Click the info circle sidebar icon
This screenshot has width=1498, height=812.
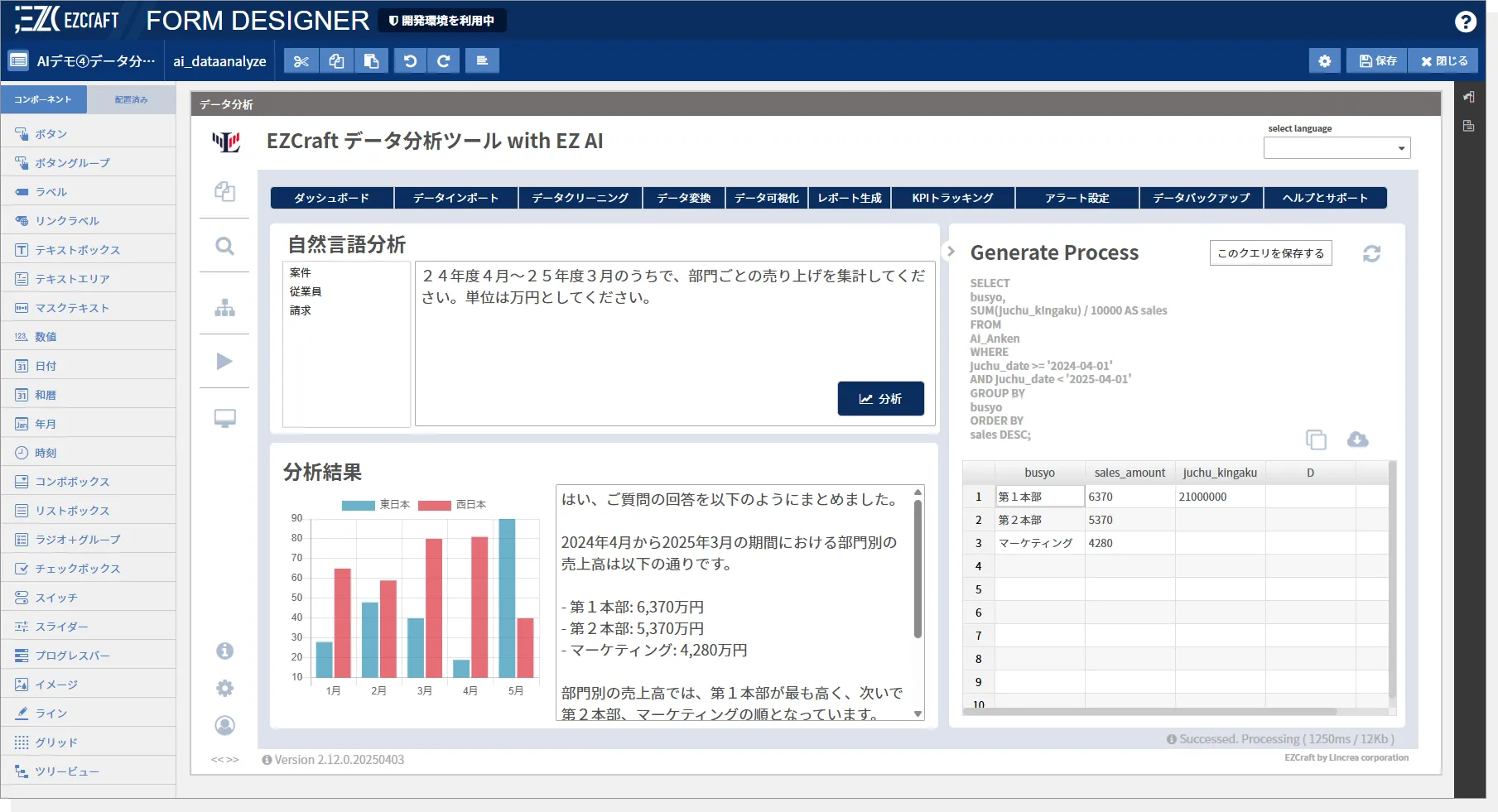point(224,651)
